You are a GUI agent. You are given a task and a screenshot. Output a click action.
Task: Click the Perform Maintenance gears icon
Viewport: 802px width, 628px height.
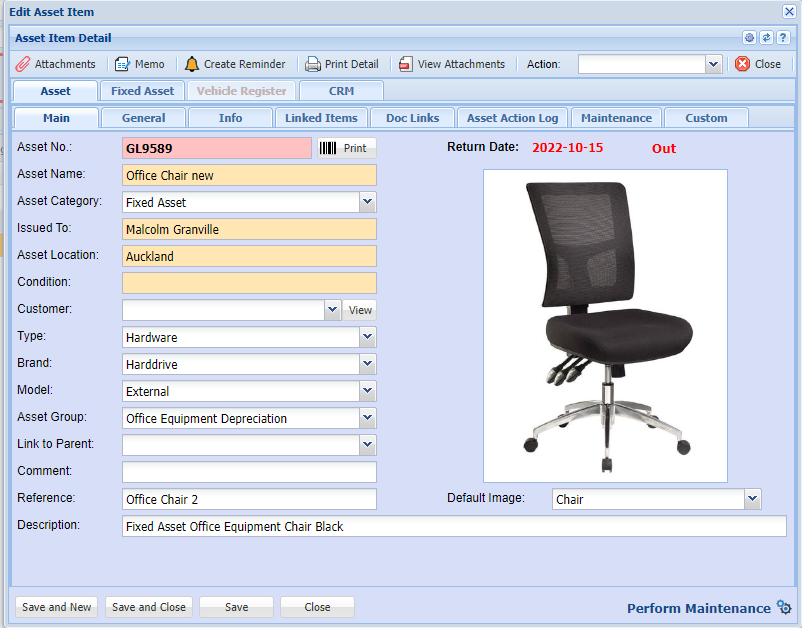point(783,608)
